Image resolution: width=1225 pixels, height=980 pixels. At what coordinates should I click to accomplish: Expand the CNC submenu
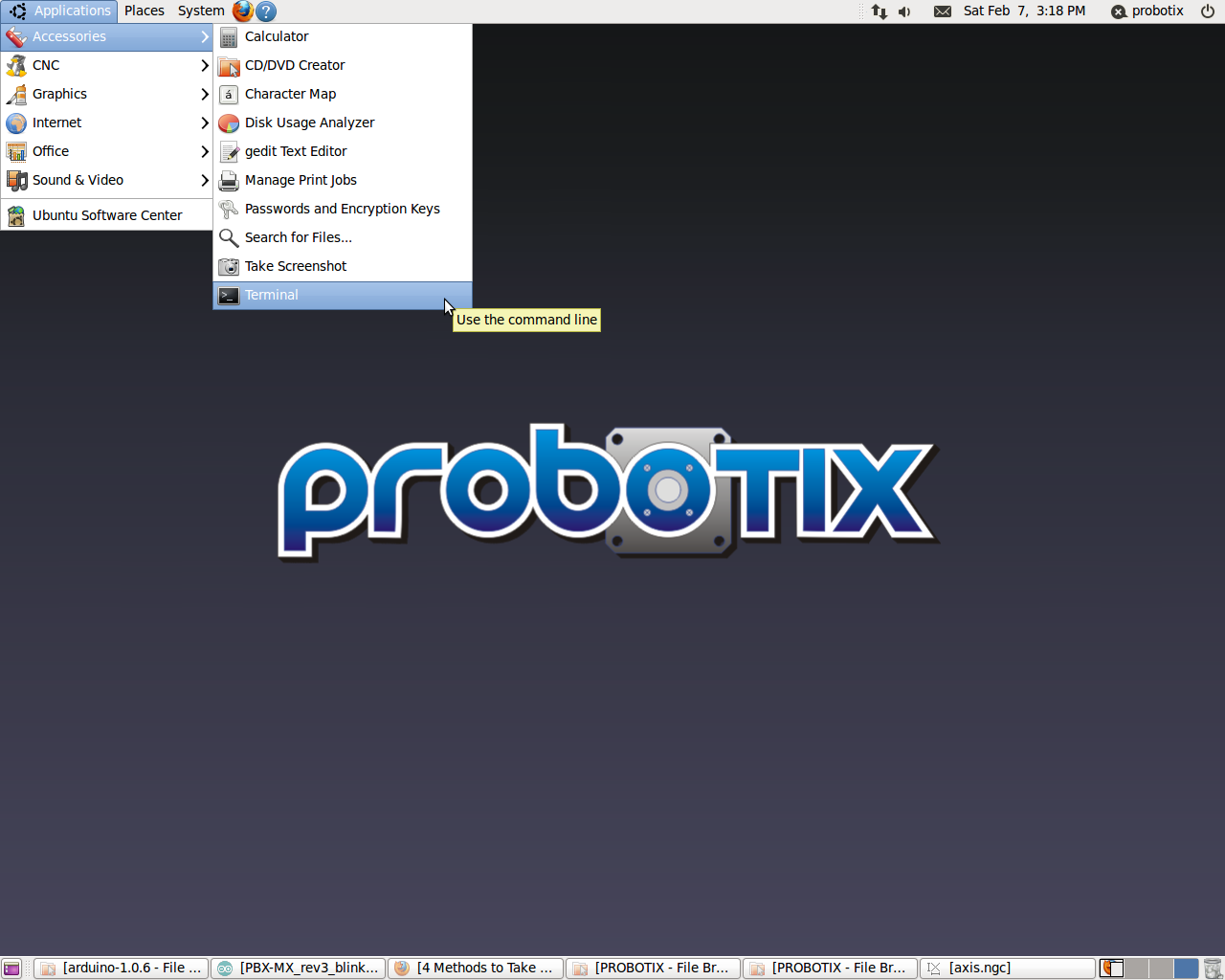106,65
